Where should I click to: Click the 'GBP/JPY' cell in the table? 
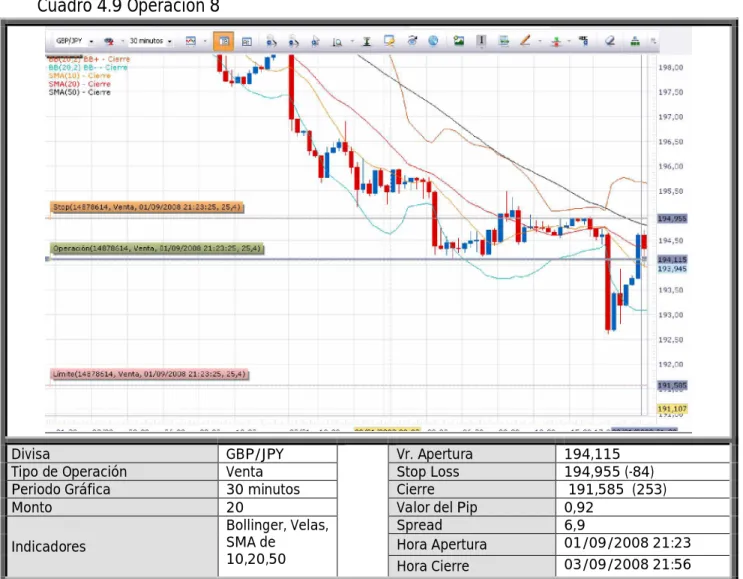[x=278, y=454]
